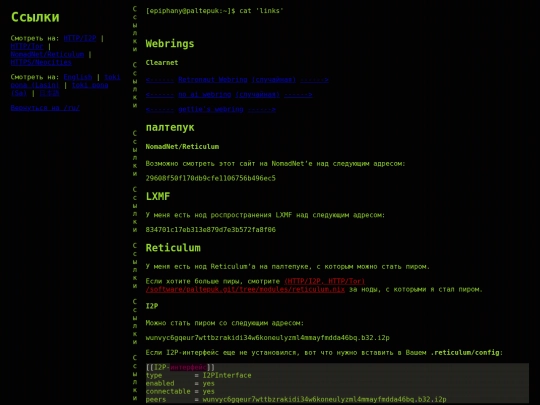The height and width of the screenshot is (405, 540).
Task: Click the 'LXMF' heading
Action: [x=158, y=196]
